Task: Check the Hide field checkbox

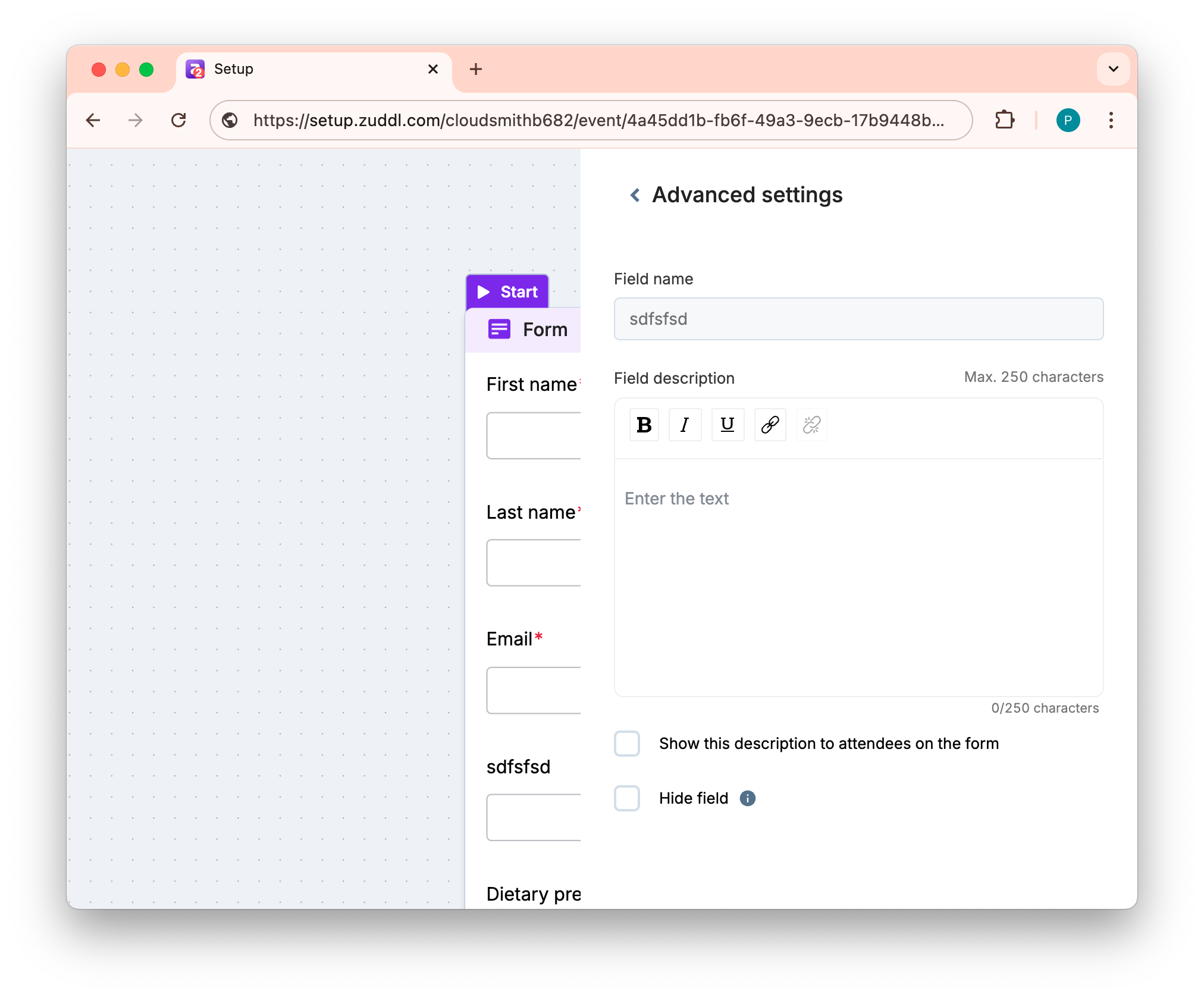Action: (x=627, y=798)
